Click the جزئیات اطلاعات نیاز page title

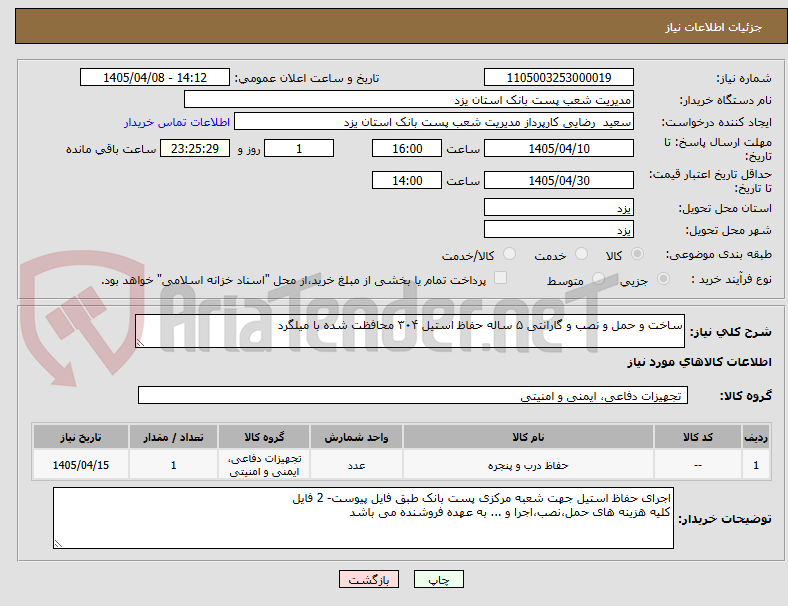tap(714, 27)
